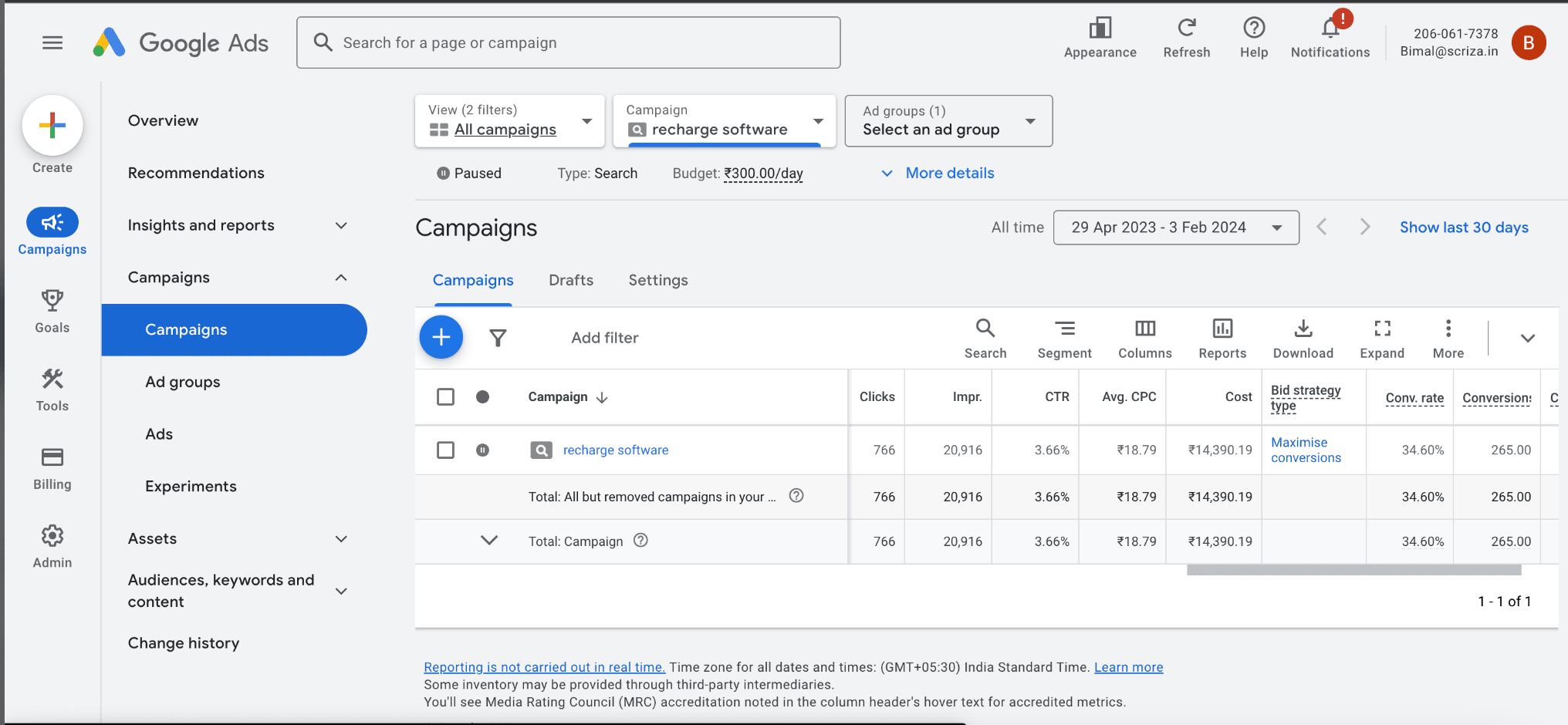
Task: Expand Audiences, keywords and content
Action: (x=341, y=591)
